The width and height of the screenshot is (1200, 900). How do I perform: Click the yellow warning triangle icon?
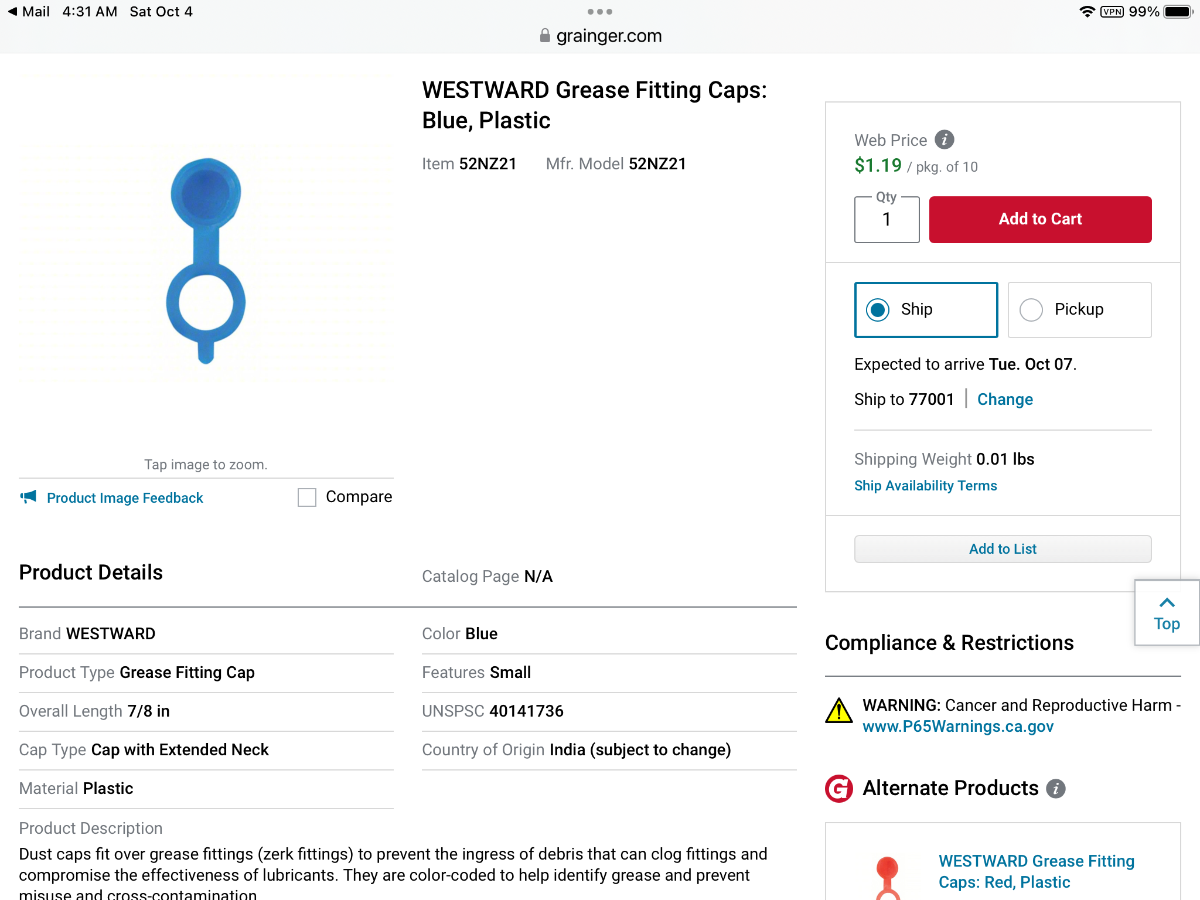(x=838, y=711)
